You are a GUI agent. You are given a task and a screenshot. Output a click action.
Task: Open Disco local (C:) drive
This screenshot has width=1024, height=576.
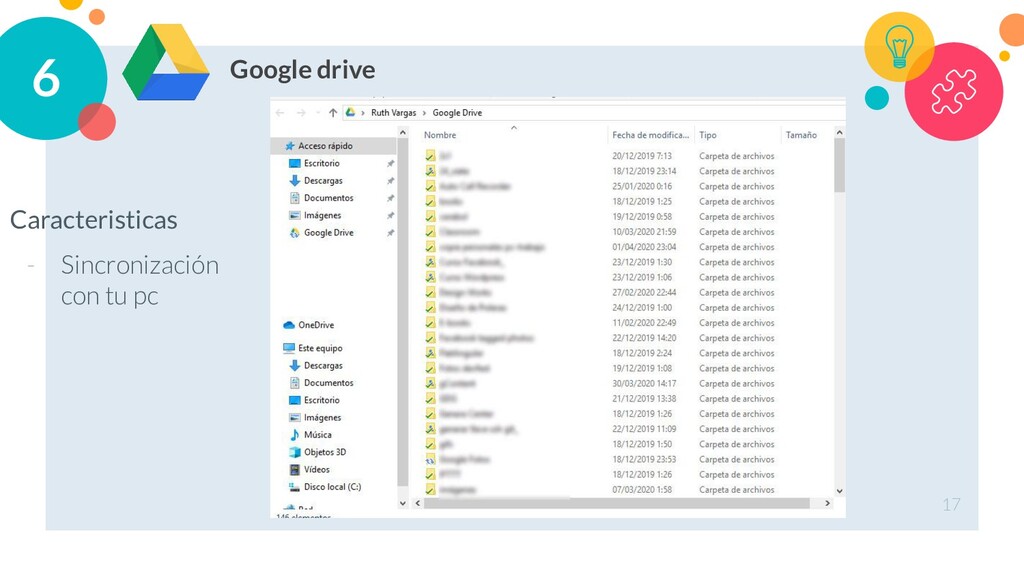[x=332, y=487]
